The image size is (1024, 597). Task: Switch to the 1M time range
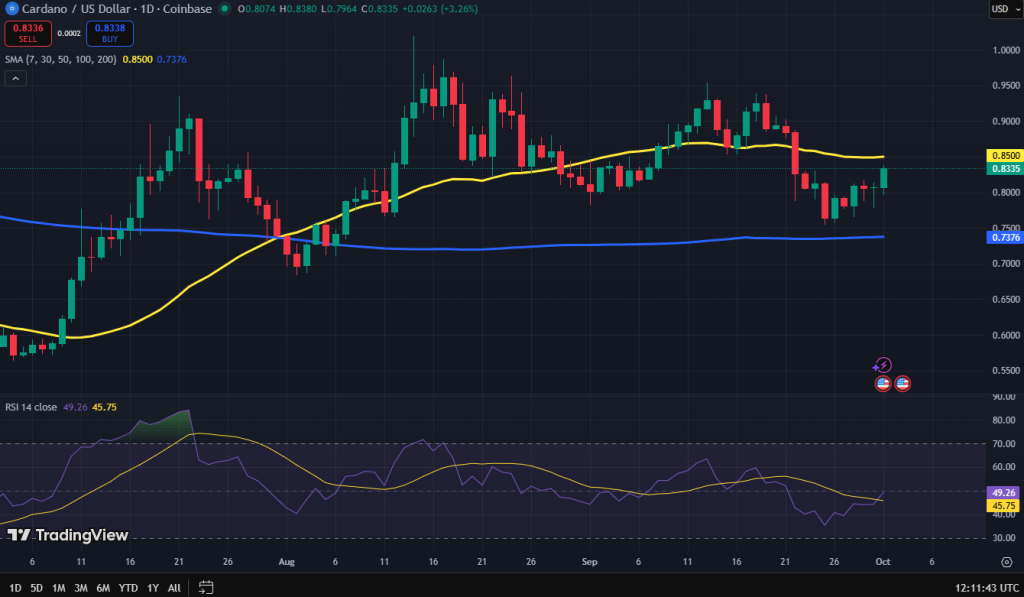[59, 587]
